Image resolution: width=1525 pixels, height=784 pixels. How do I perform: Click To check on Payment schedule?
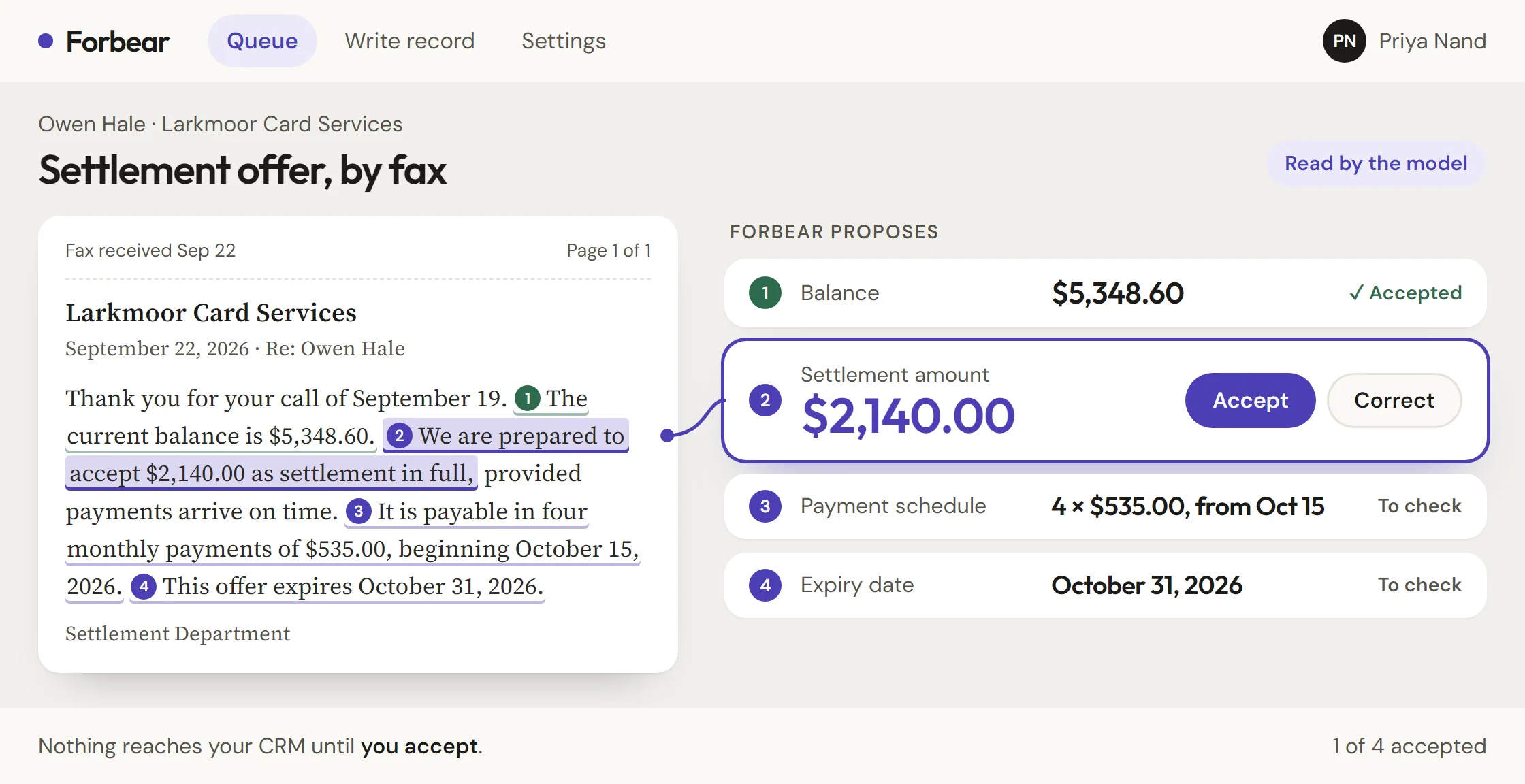(x=1419, y=506)
